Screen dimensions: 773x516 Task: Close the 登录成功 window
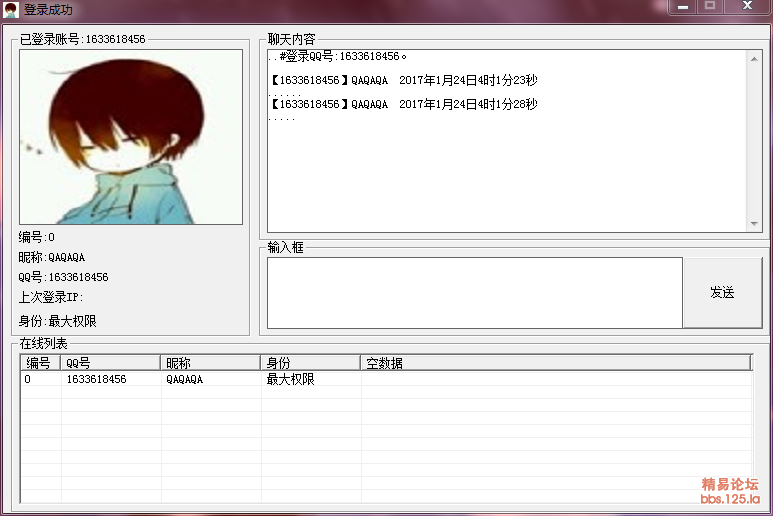tap(747, 6)
